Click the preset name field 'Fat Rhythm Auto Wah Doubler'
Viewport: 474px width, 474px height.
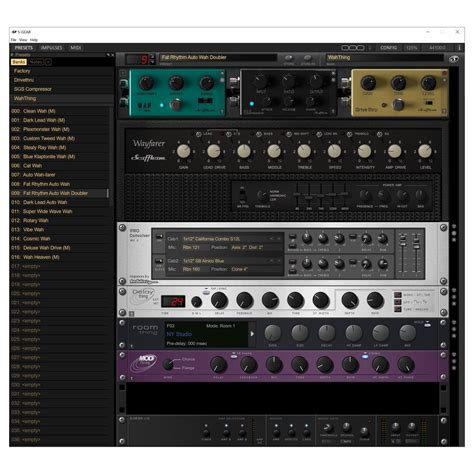point(218,58)
